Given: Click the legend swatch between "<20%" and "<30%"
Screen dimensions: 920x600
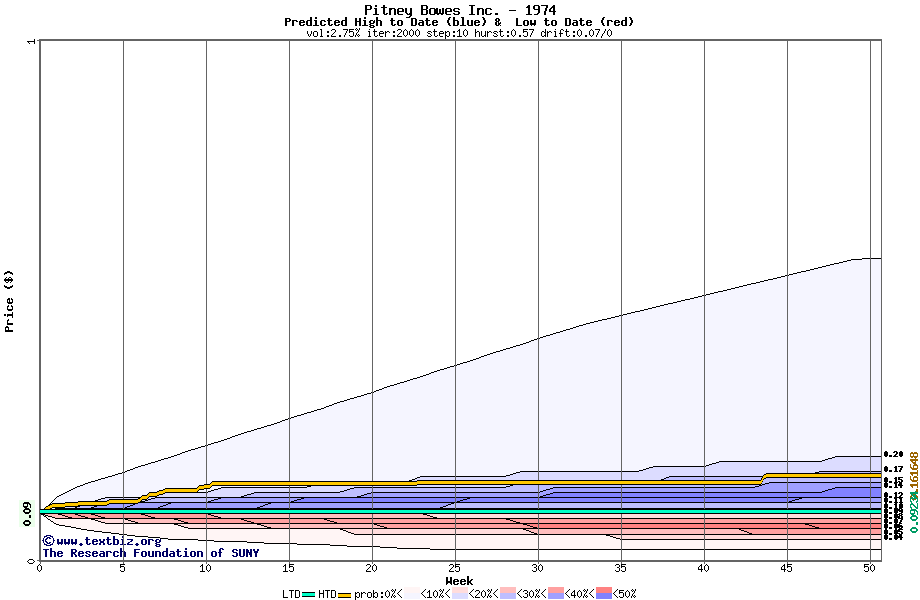Looking at the screenshot, I should click(508, 594).
